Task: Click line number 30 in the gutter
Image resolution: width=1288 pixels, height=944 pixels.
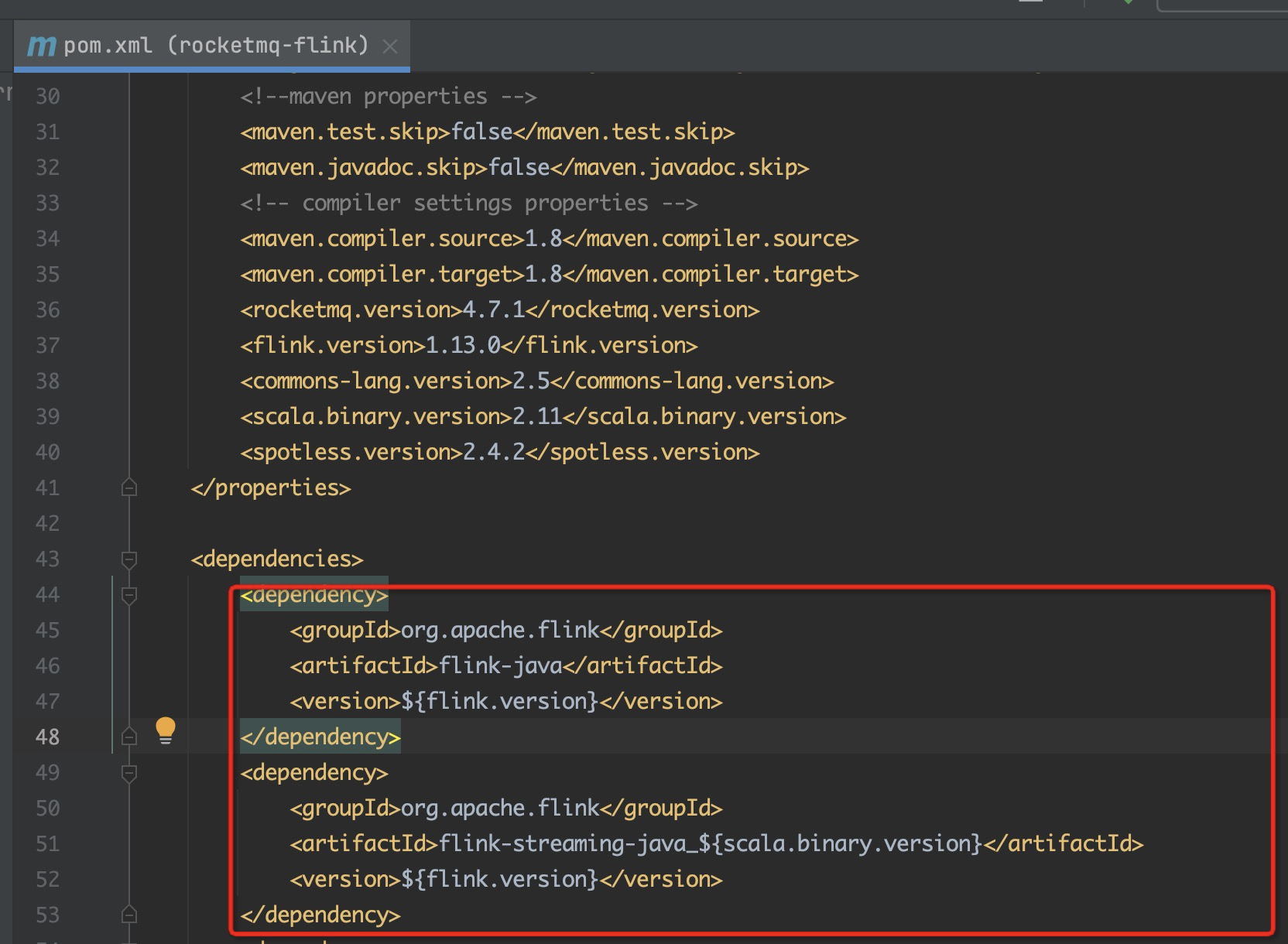Action: pos(47,96)
